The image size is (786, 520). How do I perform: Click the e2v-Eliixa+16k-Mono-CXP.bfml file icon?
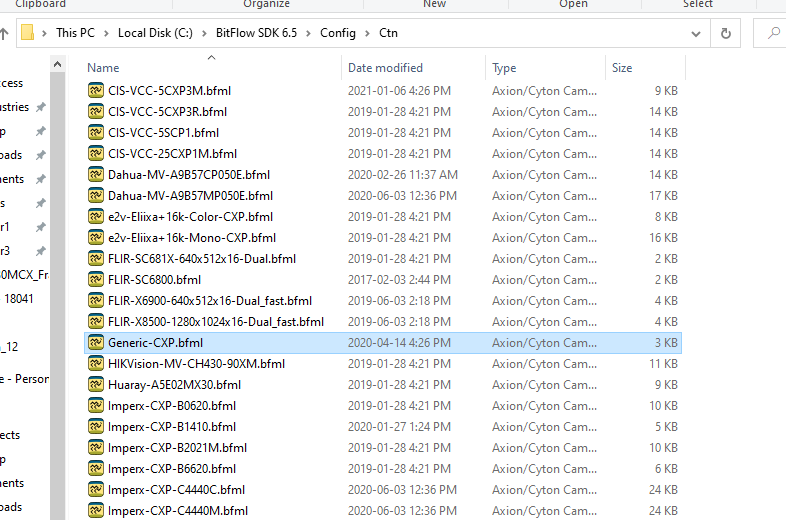[x=96, y=238]
